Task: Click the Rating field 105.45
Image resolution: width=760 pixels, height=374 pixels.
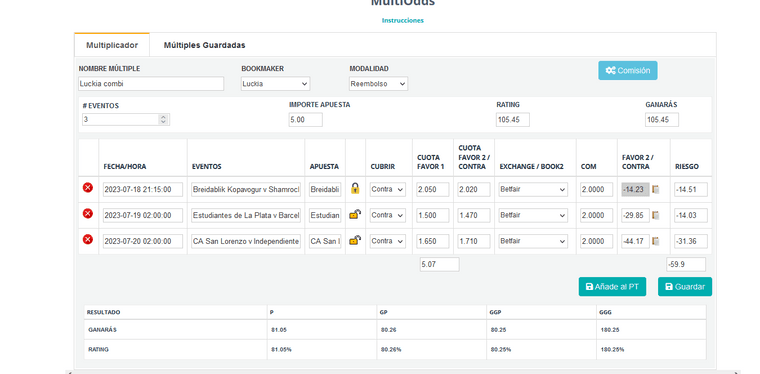Action: (513, 120)
